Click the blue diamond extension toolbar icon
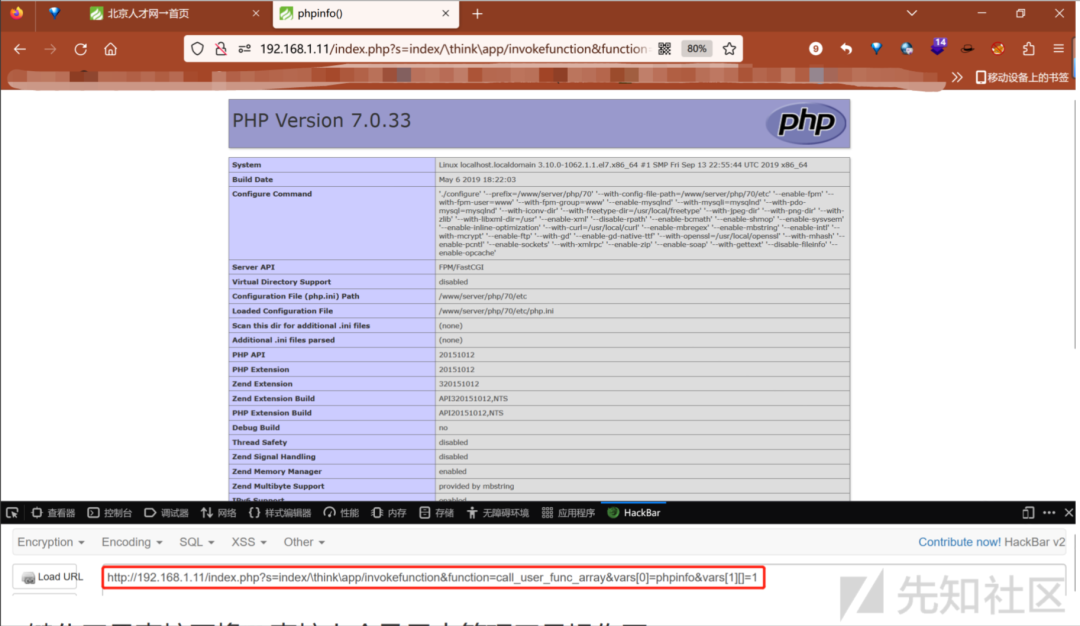This screenshot has height=626, width=1080. [876, 49]
